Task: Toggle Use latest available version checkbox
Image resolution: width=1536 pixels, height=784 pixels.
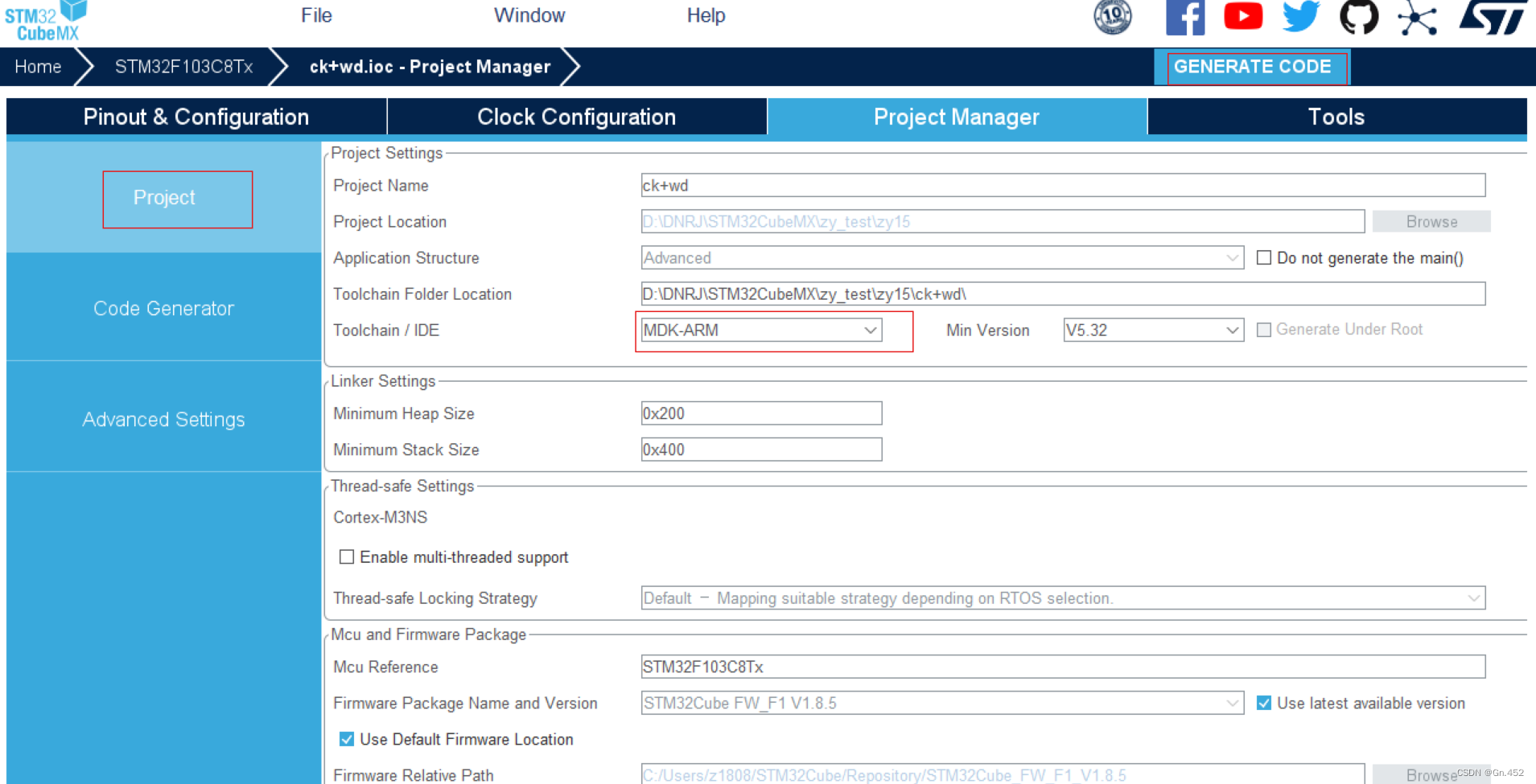Action: pos(1264,703)
